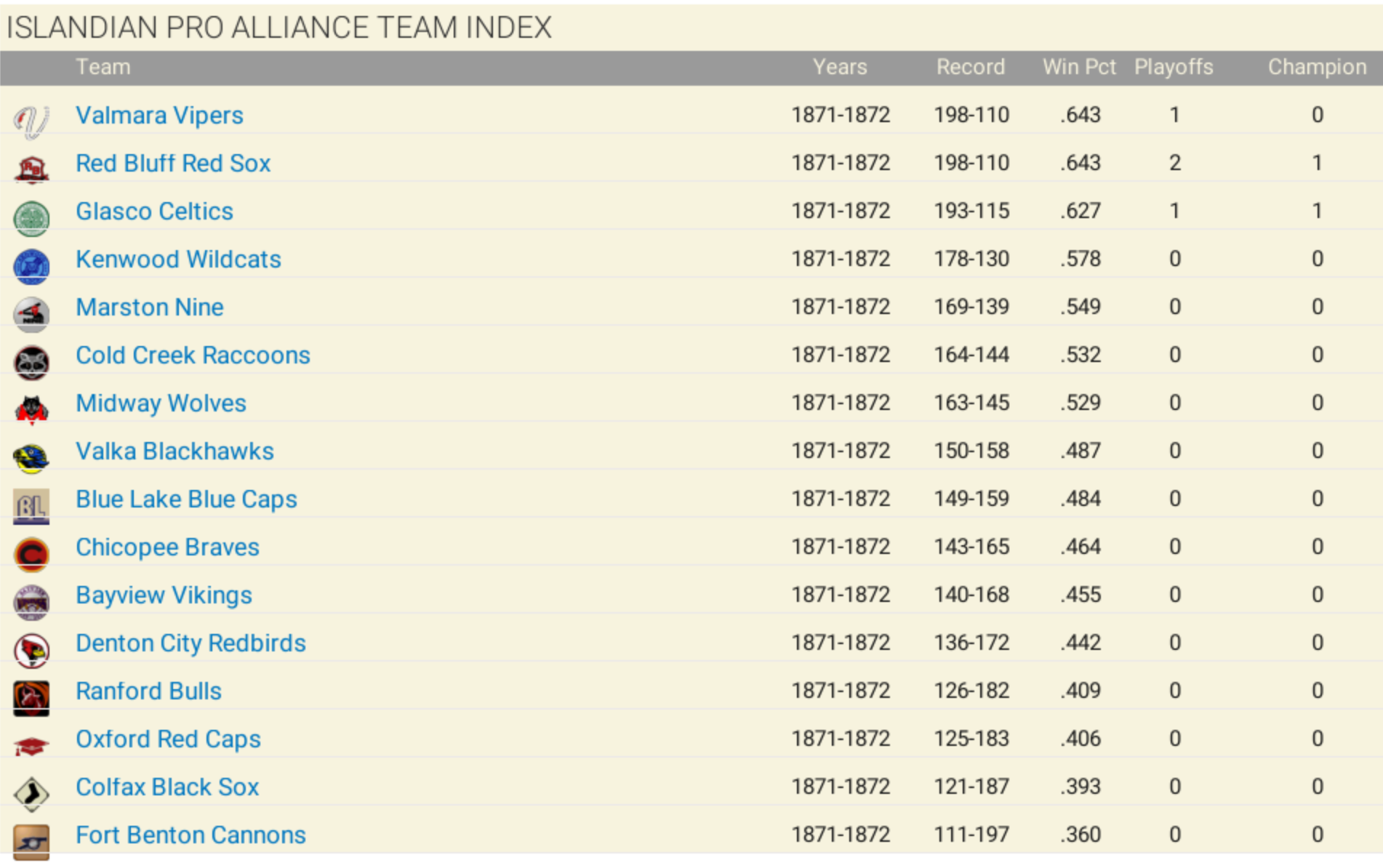Click the Champion column header

click(x=1317, y=67)
